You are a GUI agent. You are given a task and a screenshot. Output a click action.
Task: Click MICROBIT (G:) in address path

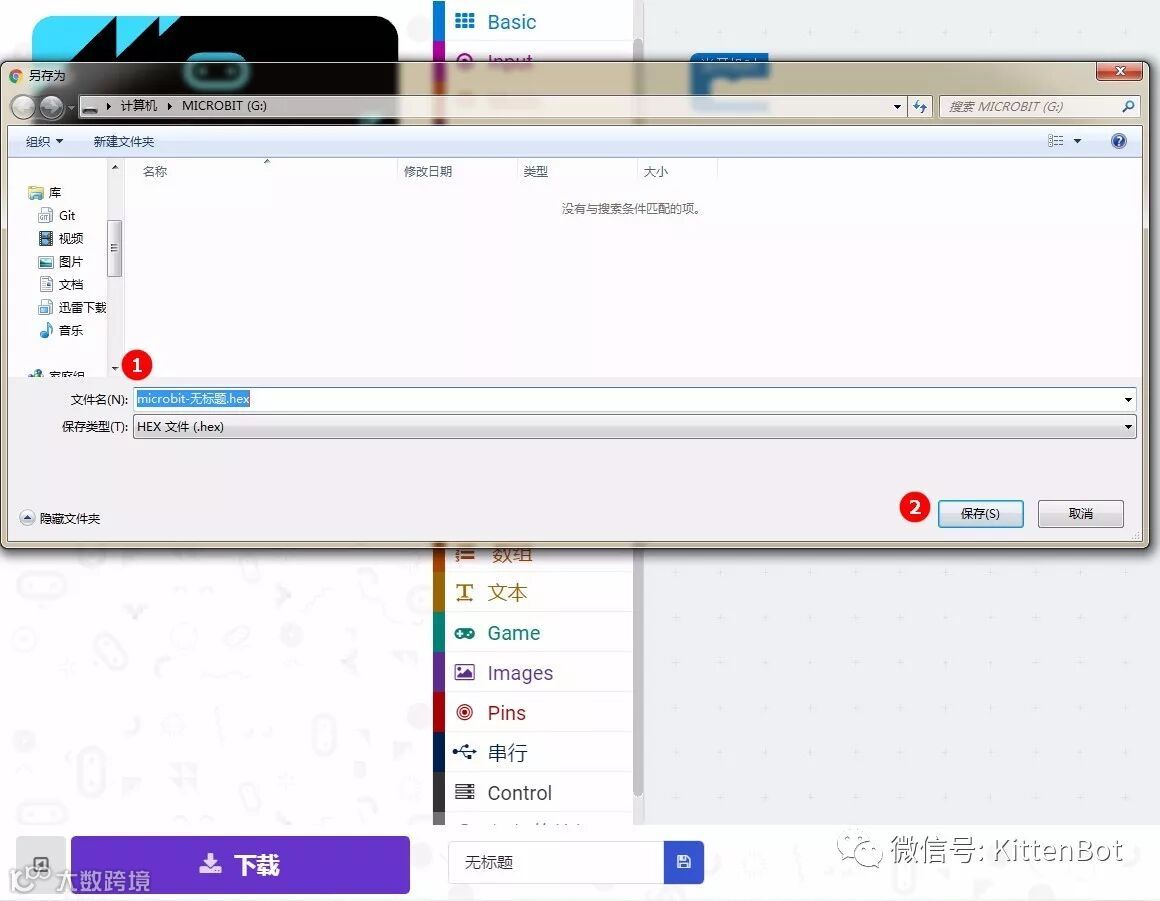[x=224, y=106]
